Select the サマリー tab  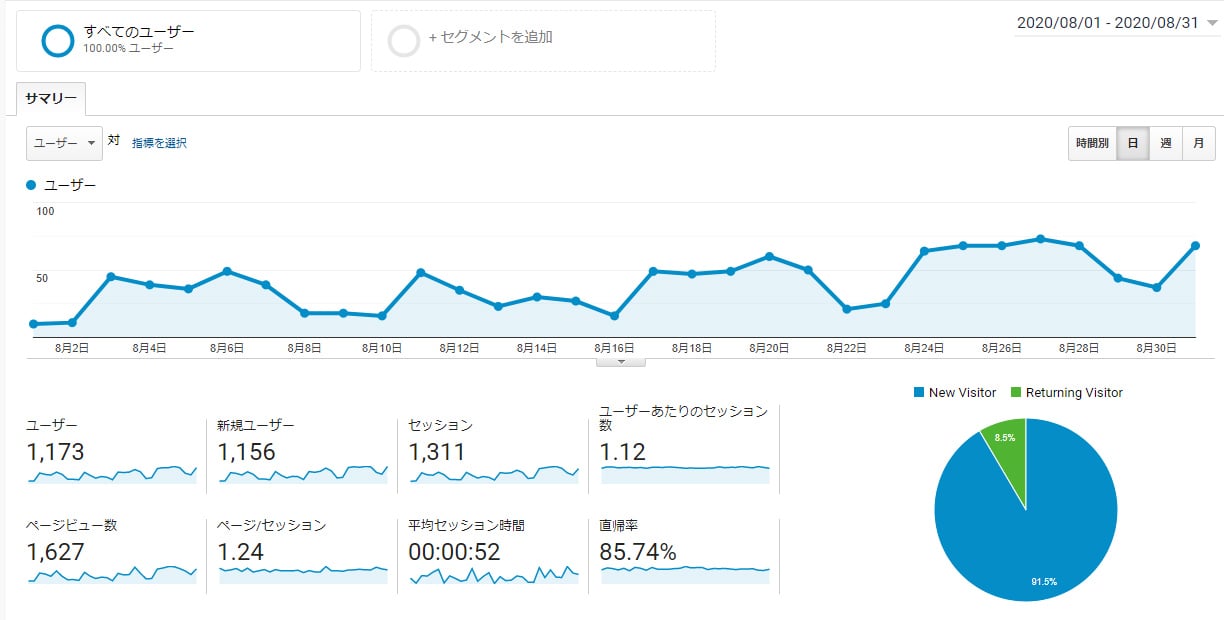tap(49, 99)
